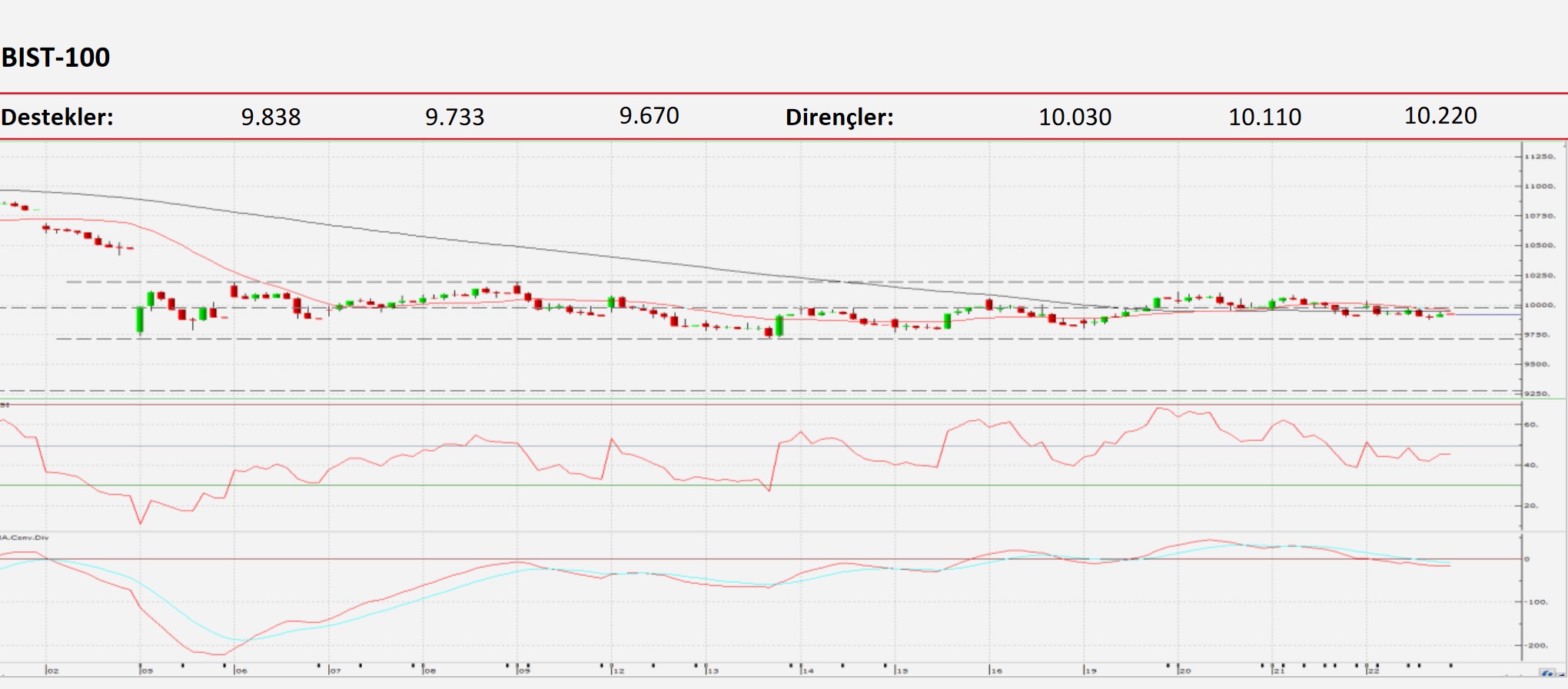The height and width of the screenshot is (689, 1568).
Task: Click the MACD -200 axis label
Action: click(x=1537, y=646)
